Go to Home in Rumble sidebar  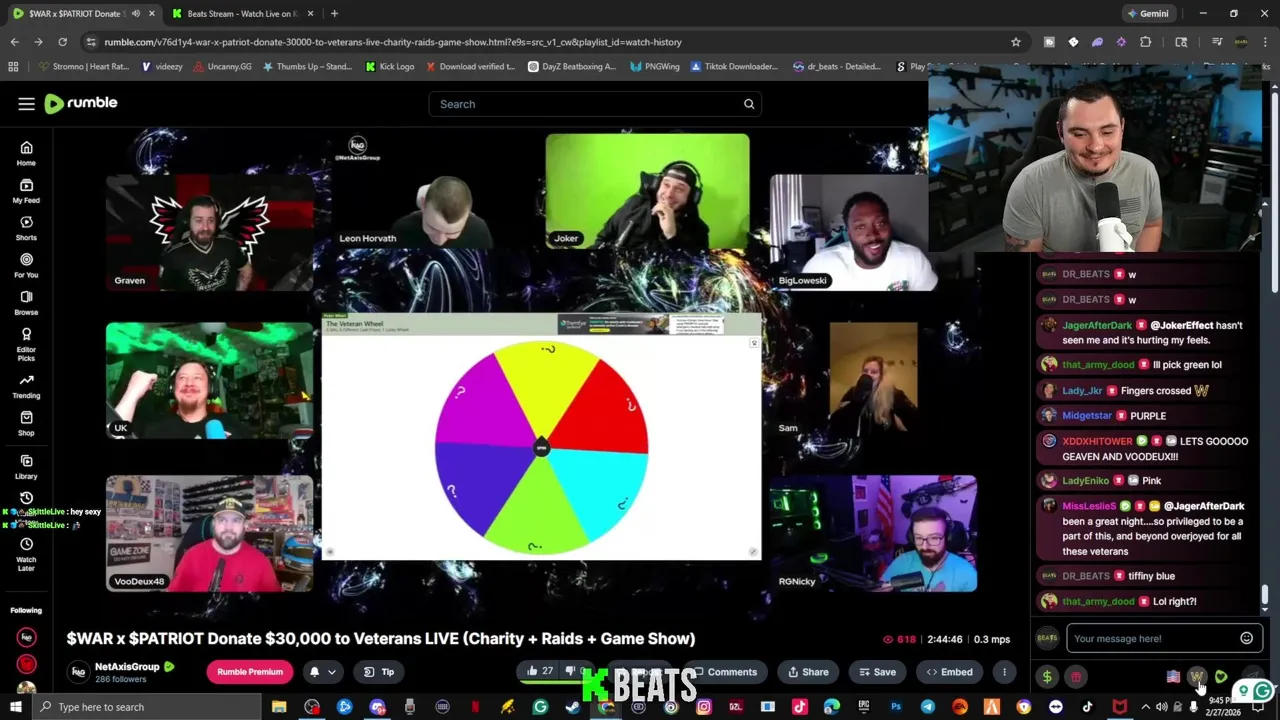(26, 153)
